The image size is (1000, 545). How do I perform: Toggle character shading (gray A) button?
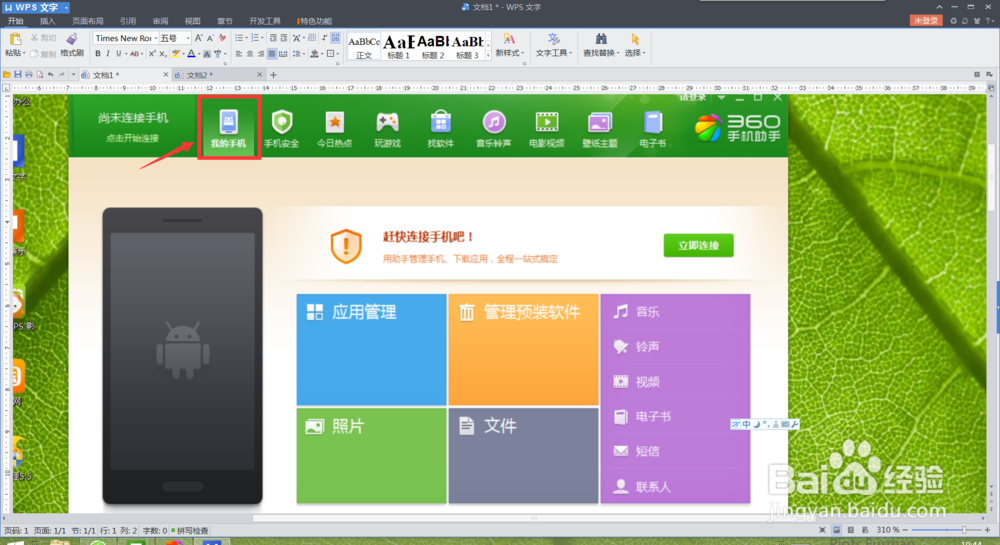(x=206, y=54)
